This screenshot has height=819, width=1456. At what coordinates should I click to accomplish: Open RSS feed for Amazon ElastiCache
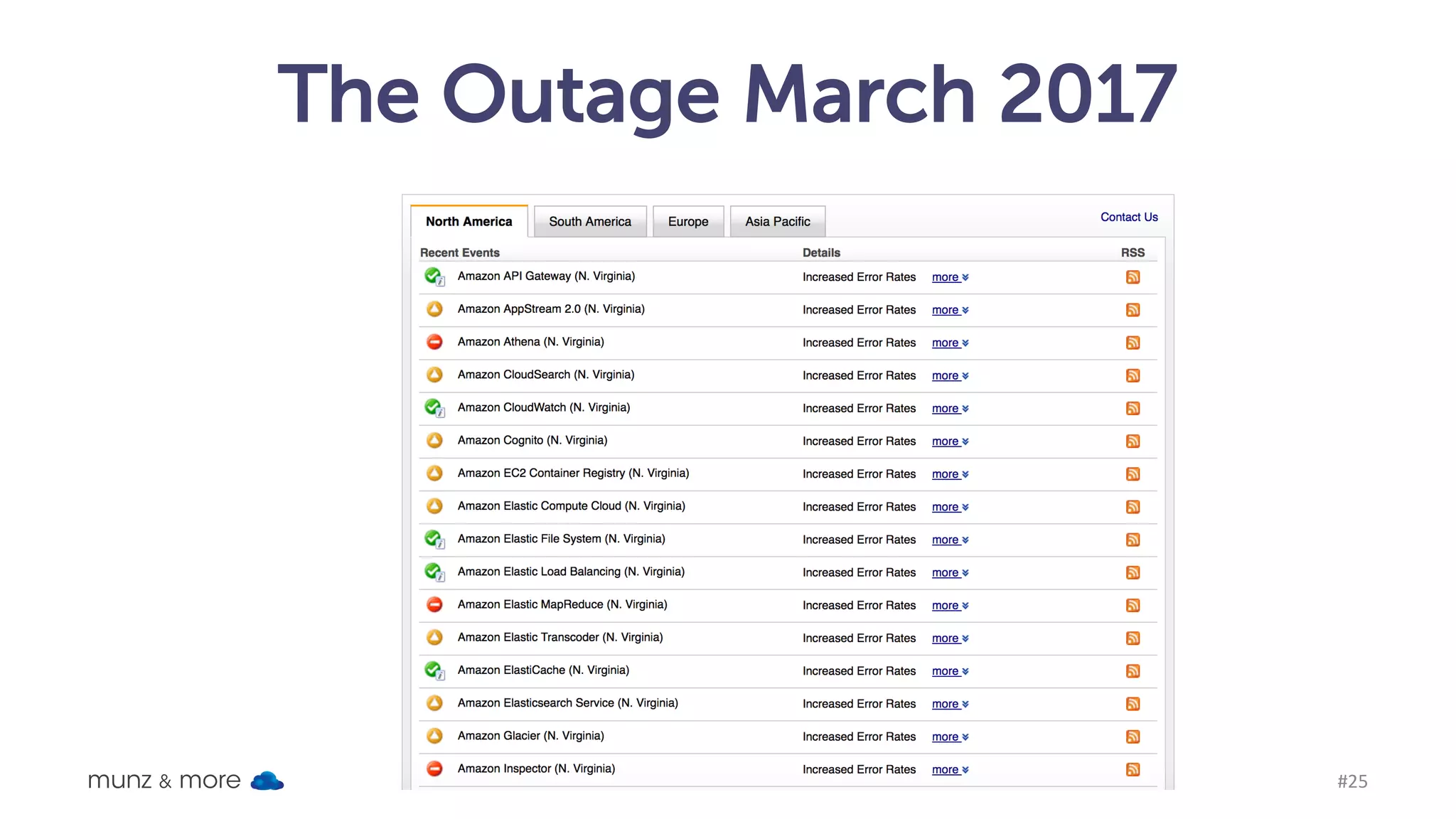[1133, 671]
